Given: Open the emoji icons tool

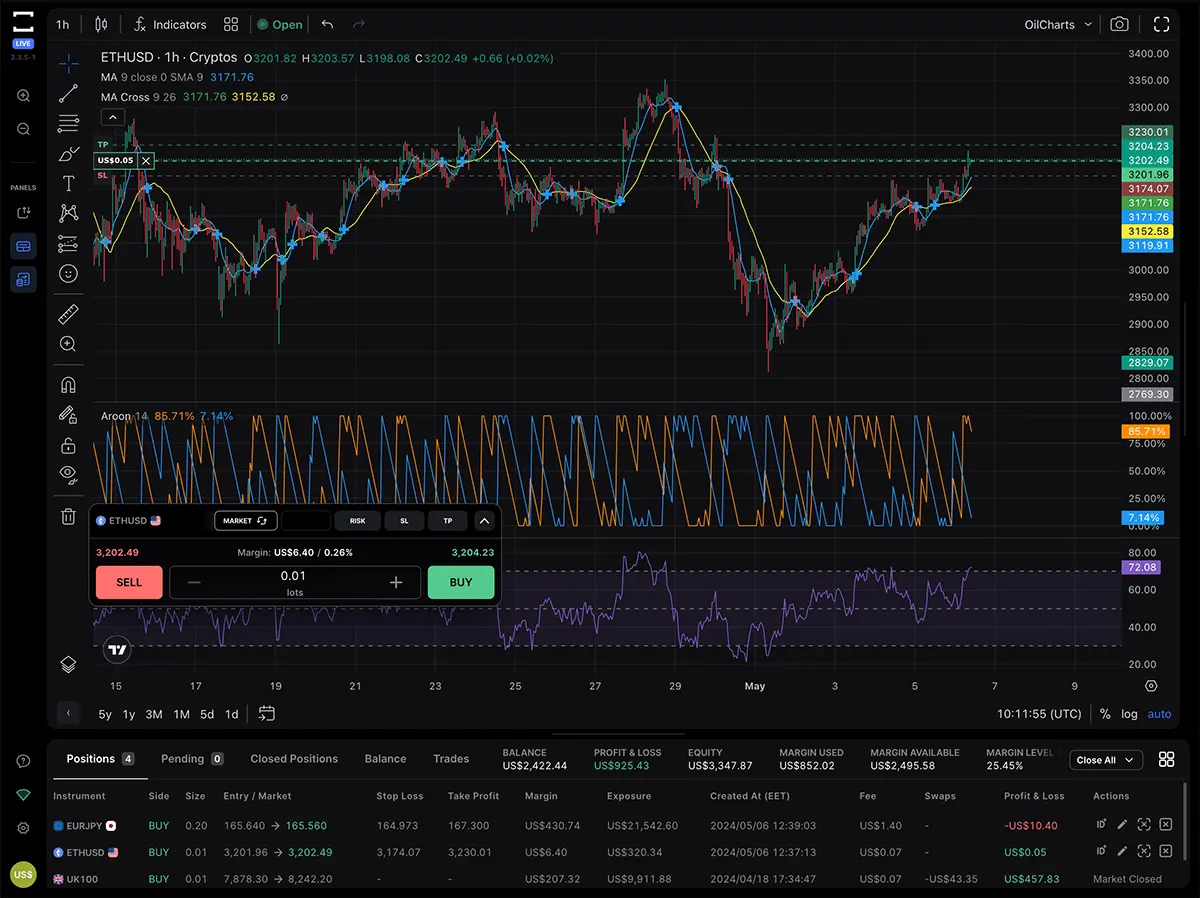Looking at the screenshot, I should [x=68, y=273].
